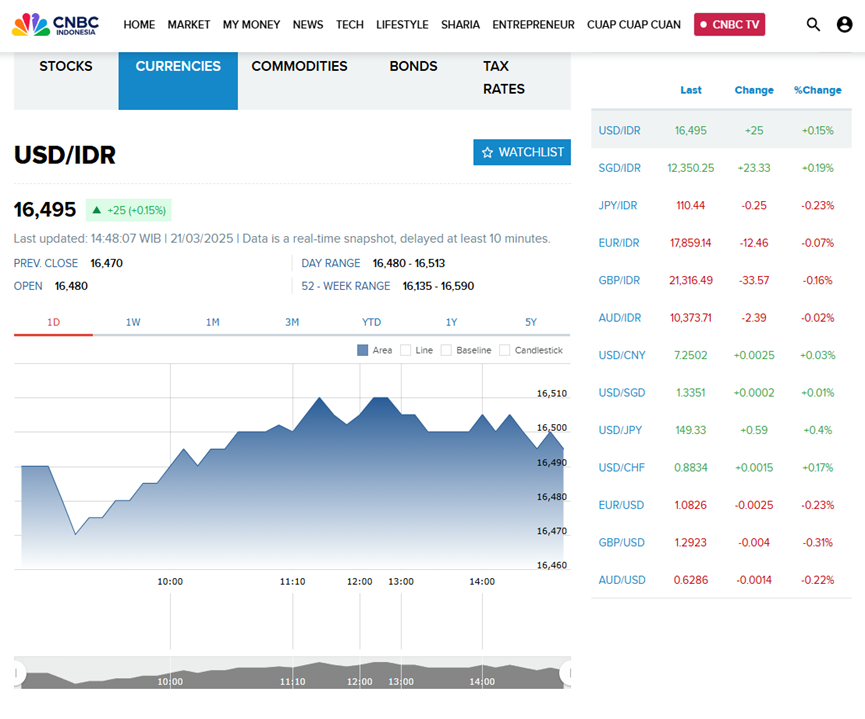The height and width of the screenshot is (719, 865).
Task: Open CNBC TV live button
Action: [729, 25]
